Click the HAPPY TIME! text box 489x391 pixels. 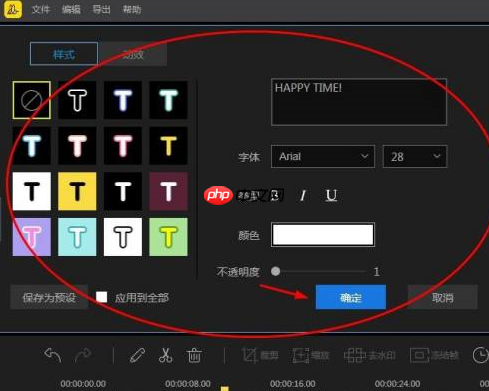(x=359, y=102)
